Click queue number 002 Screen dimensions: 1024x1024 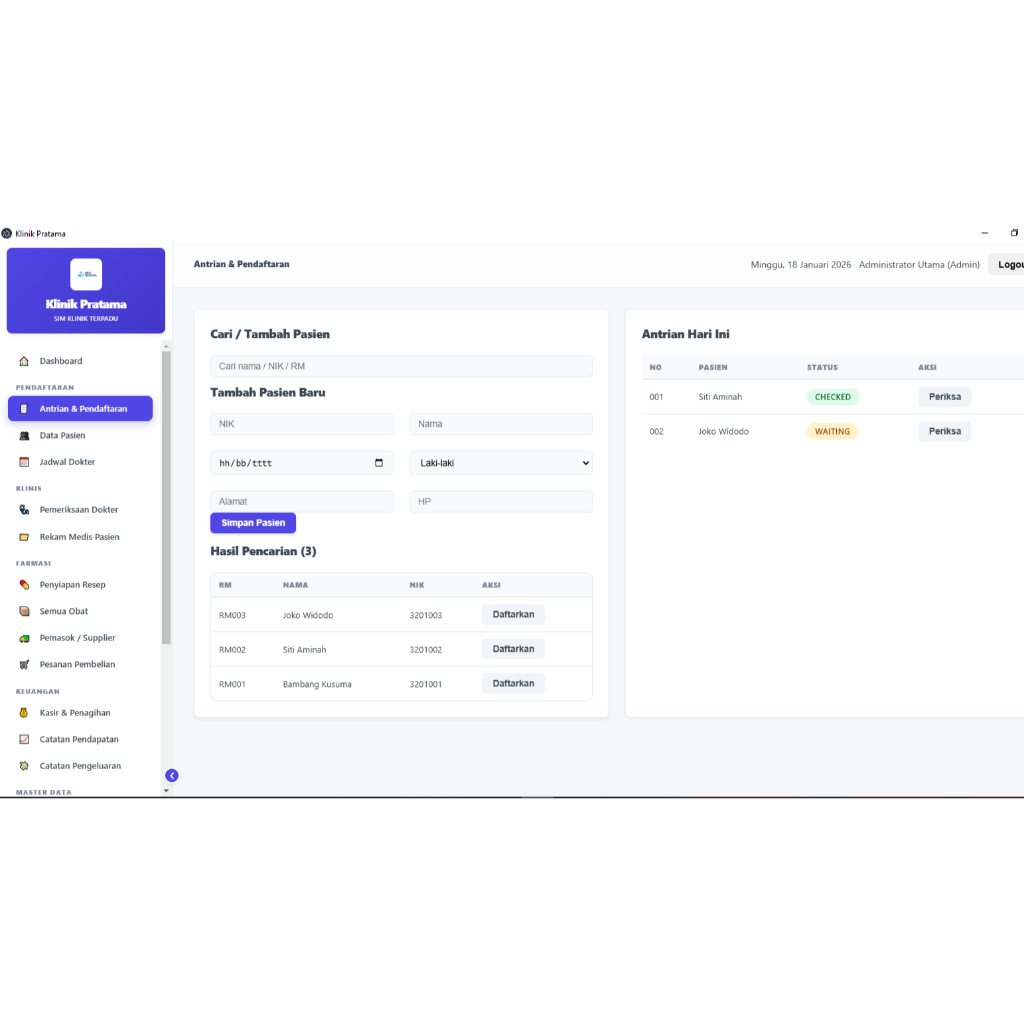tap(656, 432)
